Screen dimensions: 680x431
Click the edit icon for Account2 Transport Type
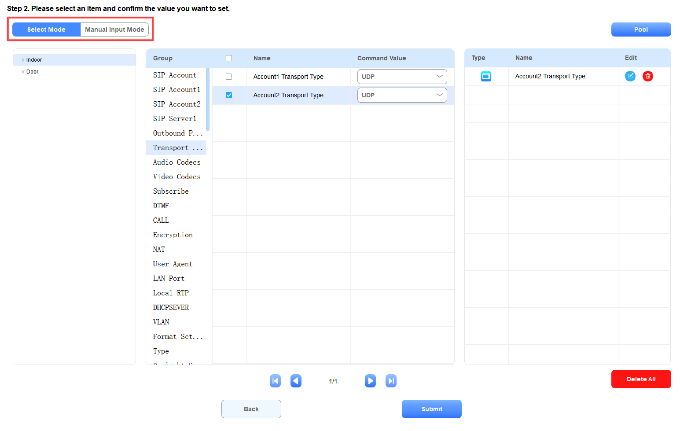tap(630, 76)
